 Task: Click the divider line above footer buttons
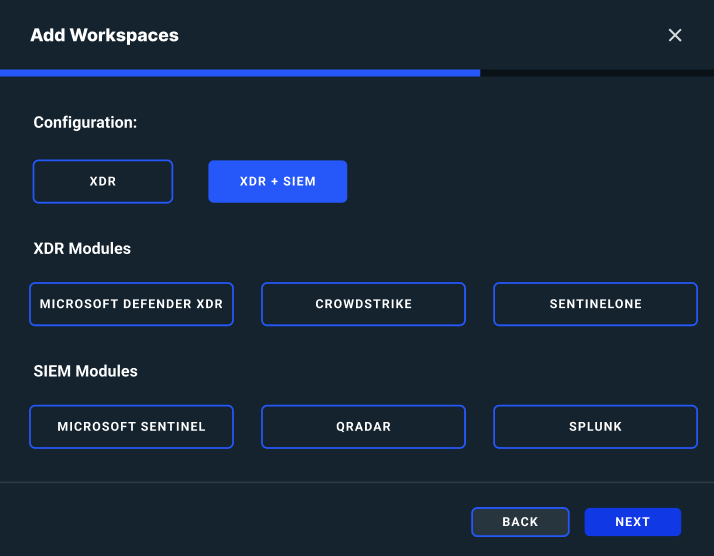(357, 482)
